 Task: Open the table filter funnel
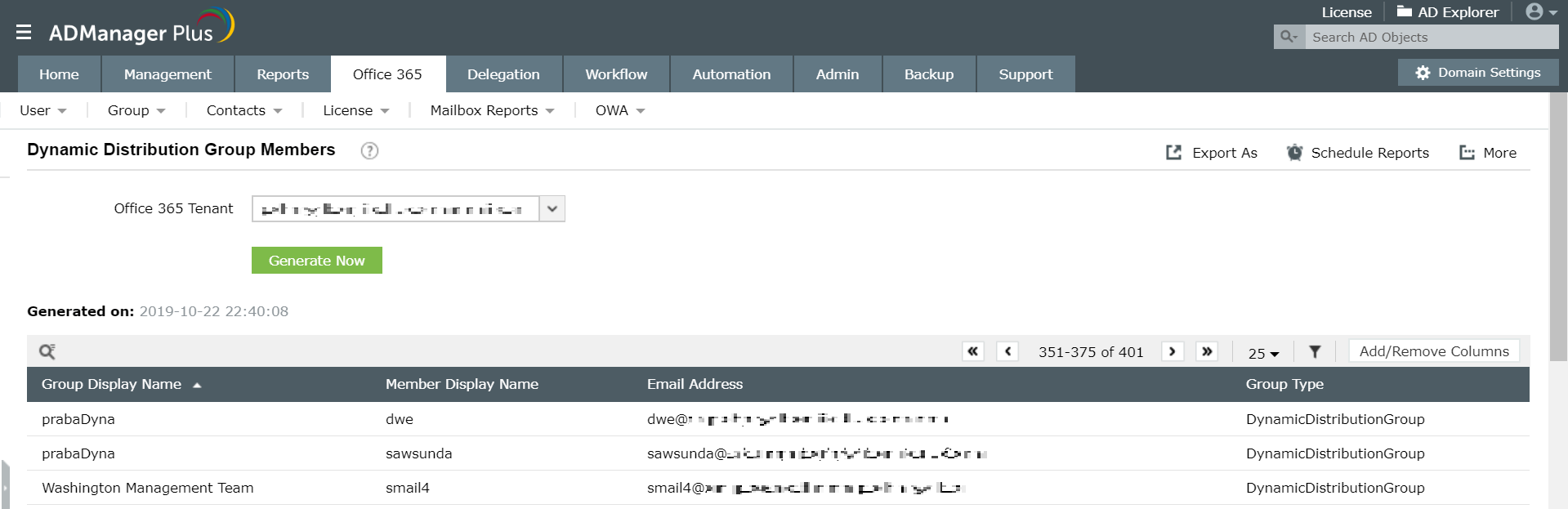point(1315,351)
